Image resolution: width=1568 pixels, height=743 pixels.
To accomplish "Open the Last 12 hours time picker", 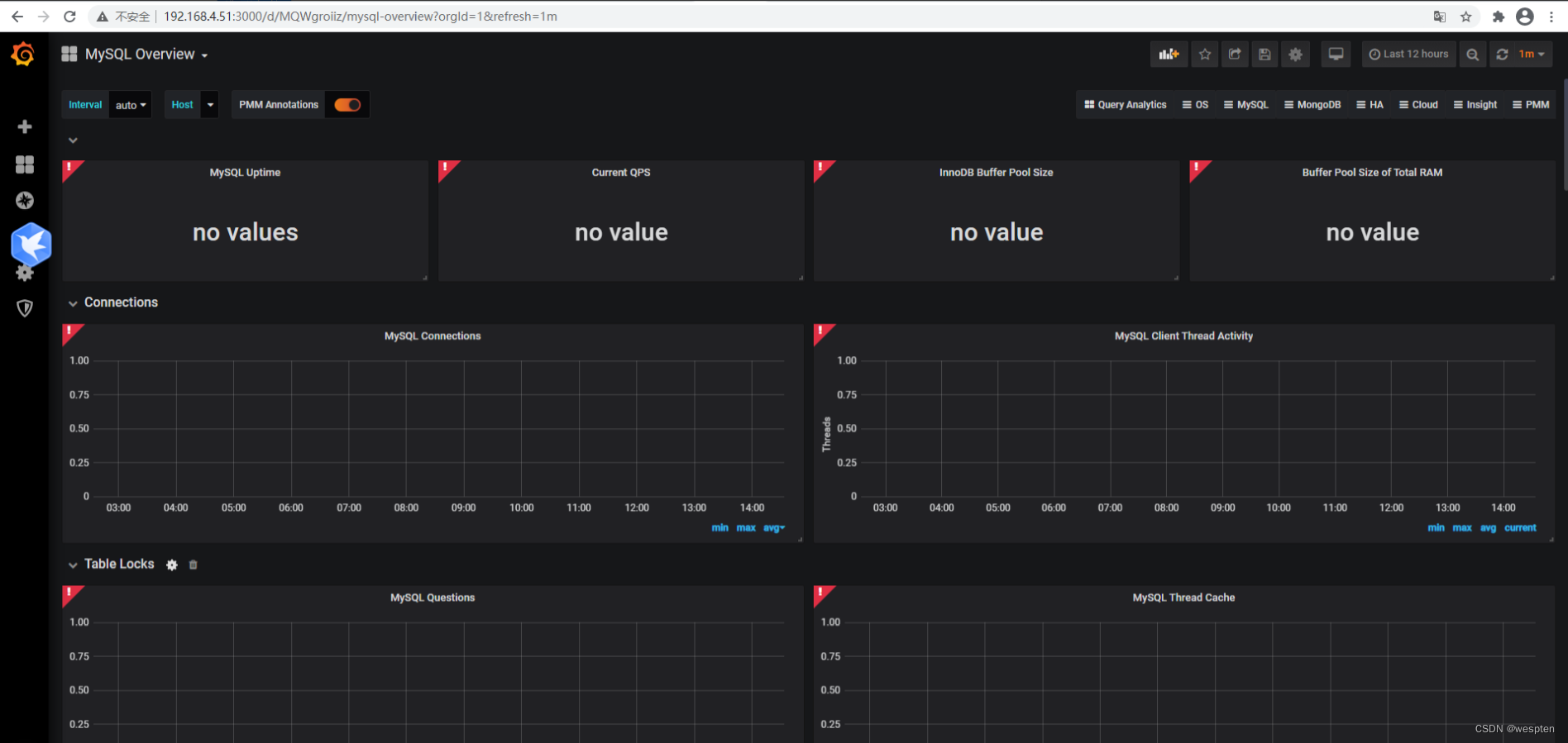I will 1408,55.
